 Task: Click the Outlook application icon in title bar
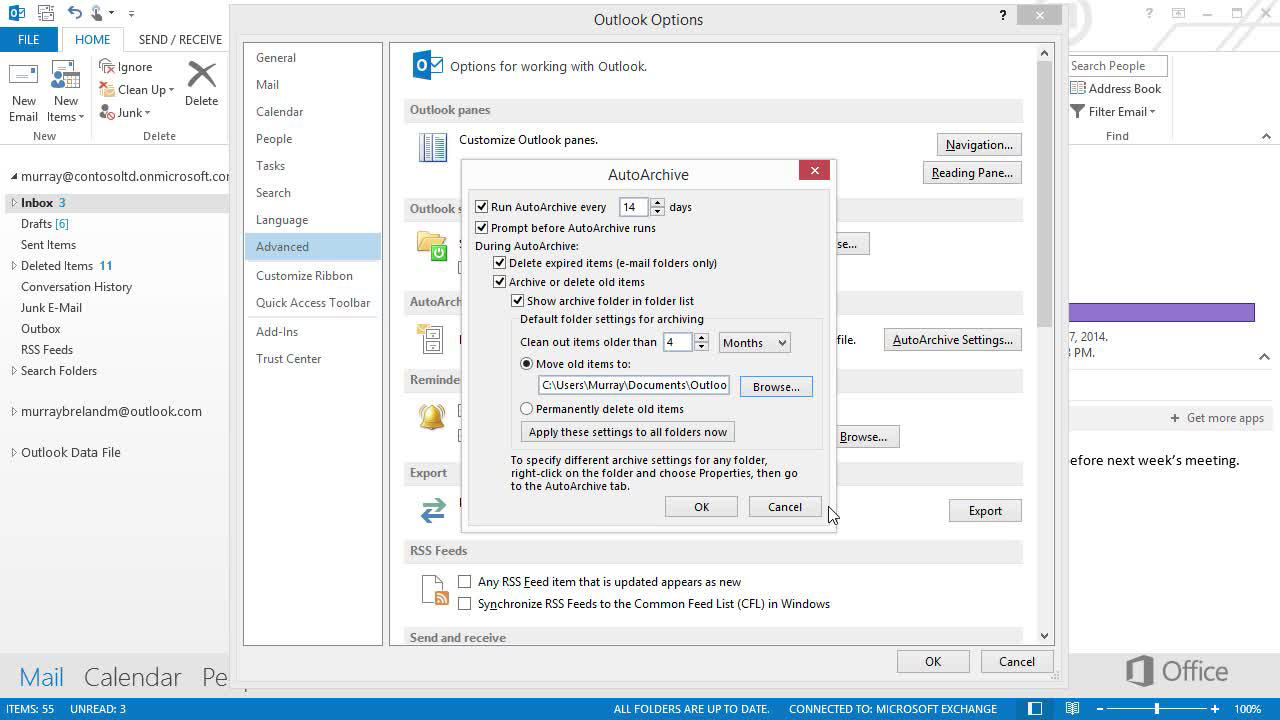point(17,13)
